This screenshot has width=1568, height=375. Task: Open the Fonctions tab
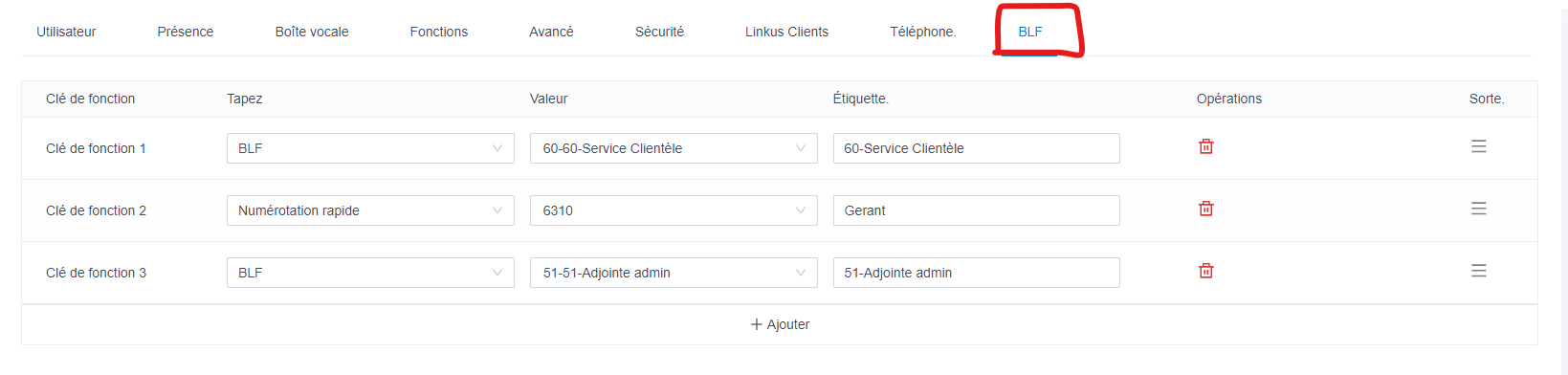(x=439, y=32)
